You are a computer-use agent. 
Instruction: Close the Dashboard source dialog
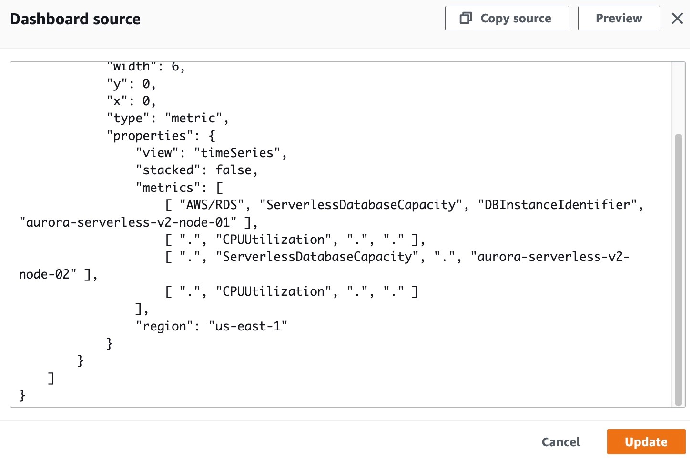pyautogui.click(x=666, y=18)
